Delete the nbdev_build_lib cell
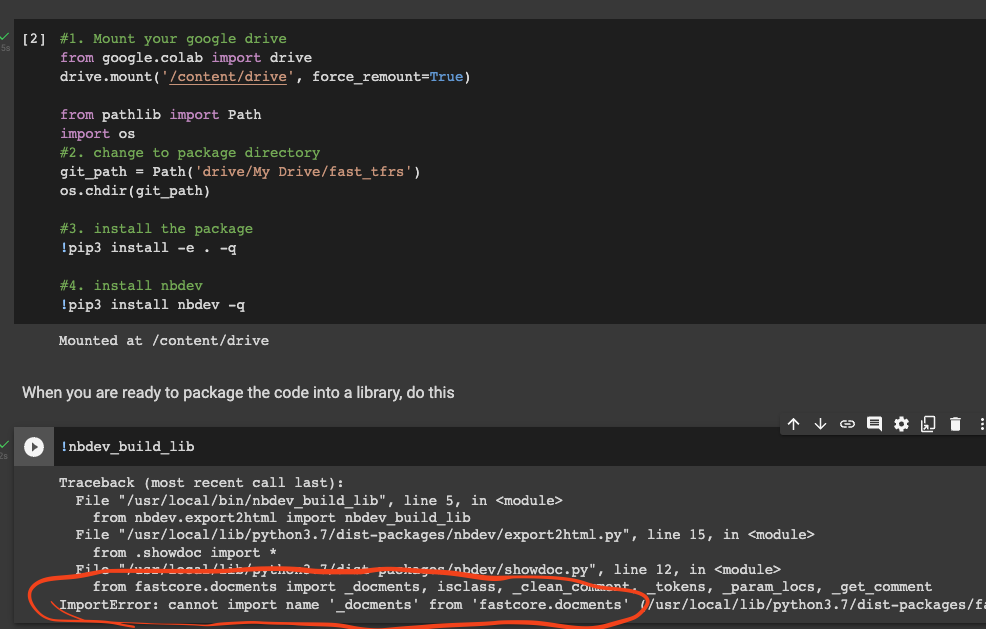The image size is (986, 629). tap(954, 423)
